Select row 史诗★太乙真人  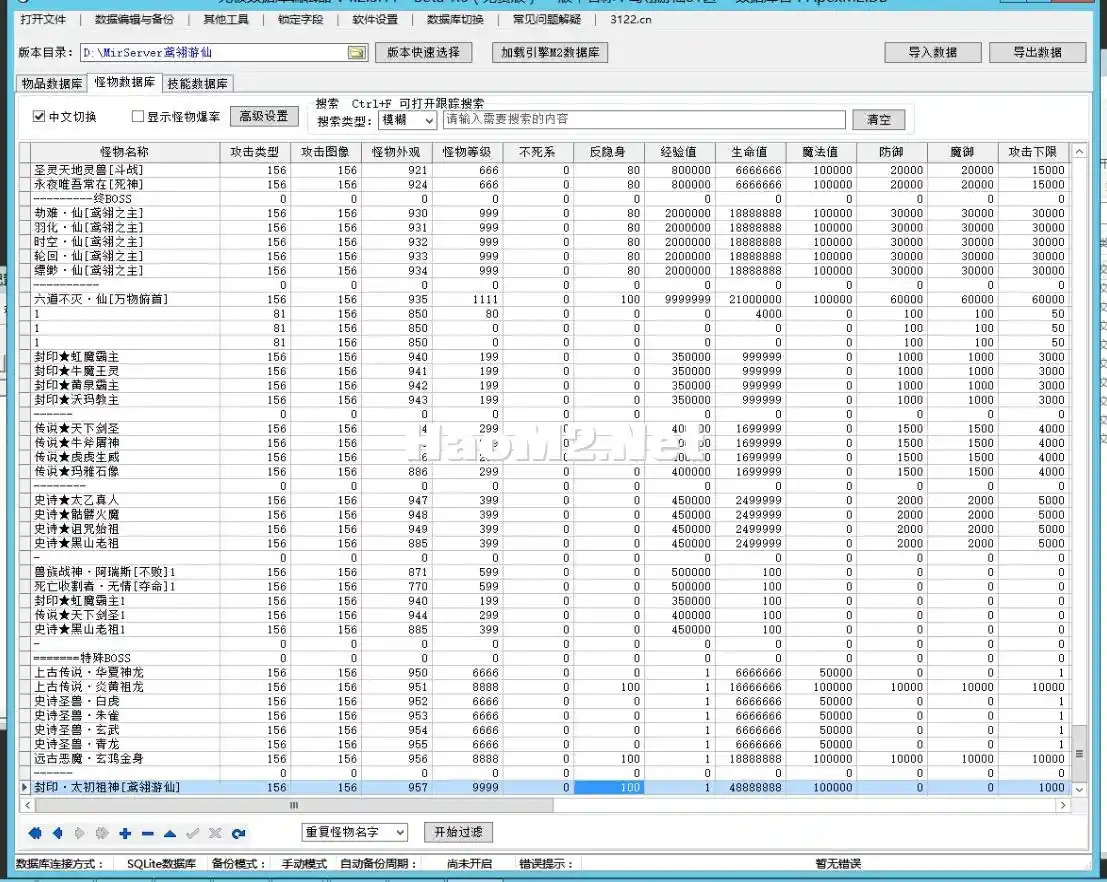(544, 500)
